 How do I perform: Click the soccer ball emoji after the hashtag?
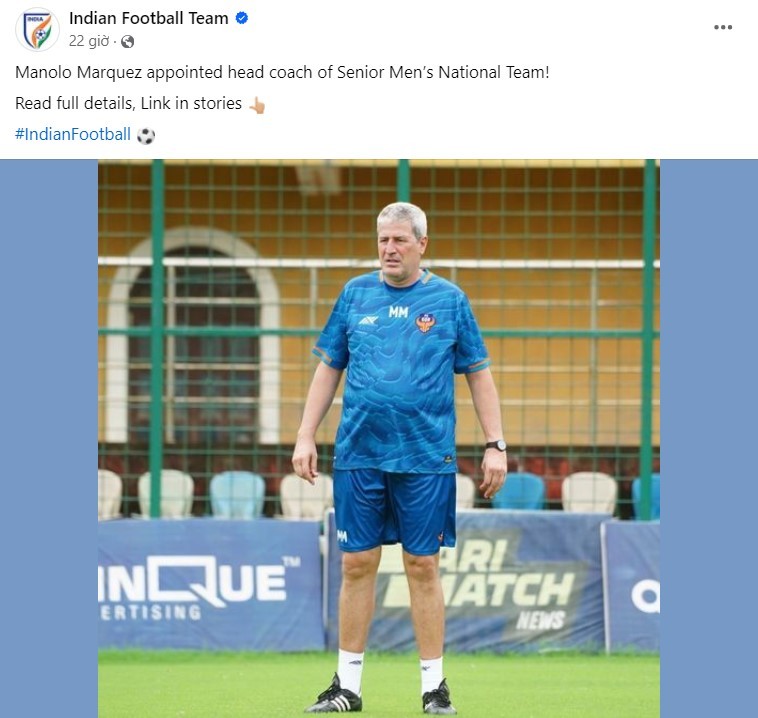146,135
